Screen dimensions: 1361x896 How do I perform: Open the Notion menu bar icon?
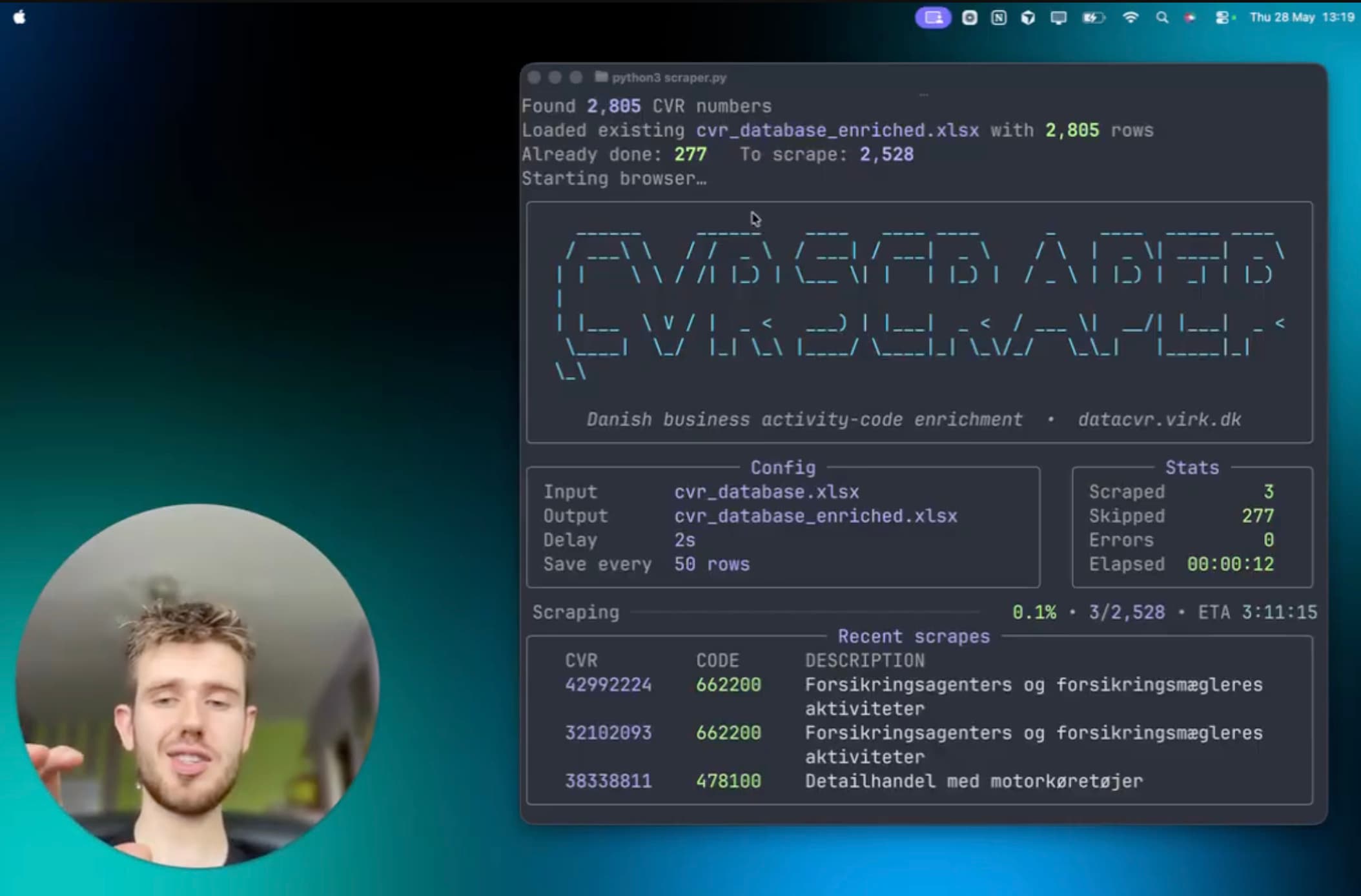999,18
